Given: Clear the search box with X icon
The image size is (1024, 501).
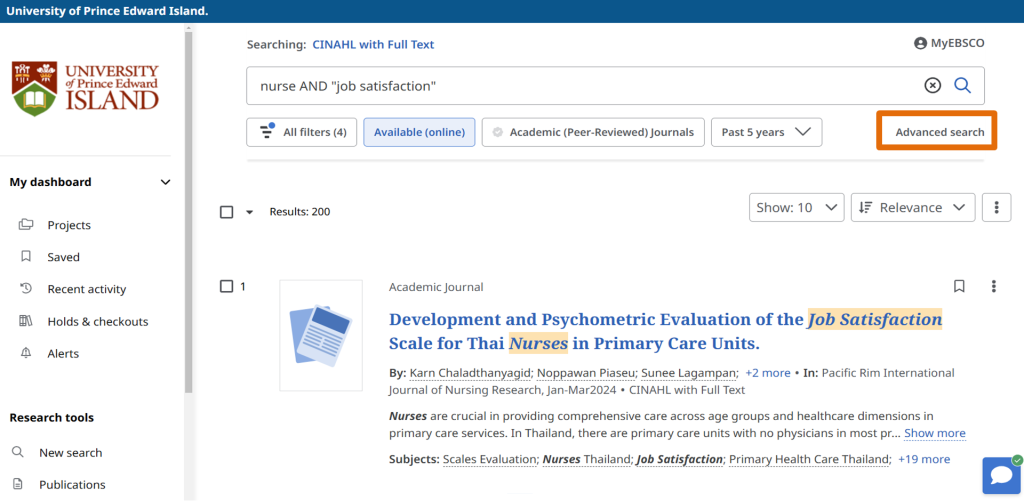Looking at the screenshot, I should [932, 86].
